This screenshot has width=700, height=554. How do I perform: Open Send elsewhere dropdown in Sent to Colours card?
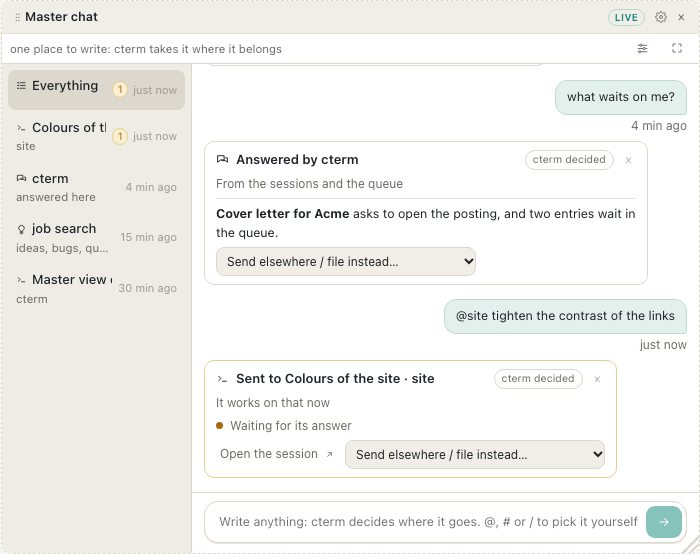point(475,454)
